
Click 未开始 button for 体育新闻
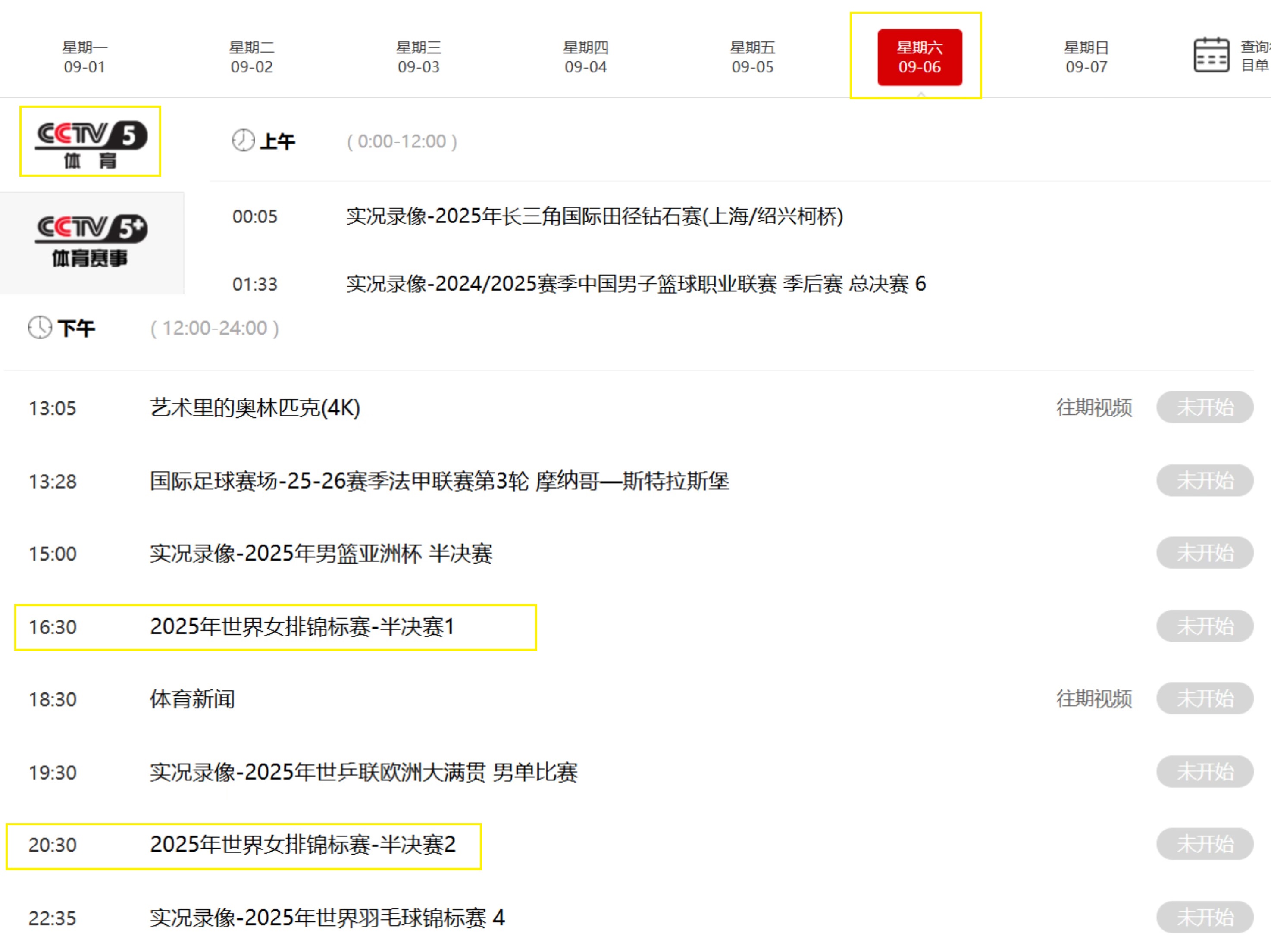coord(1205,698)
